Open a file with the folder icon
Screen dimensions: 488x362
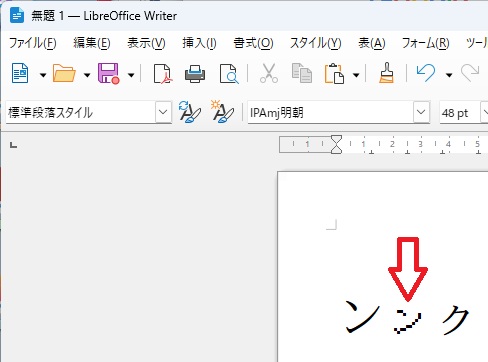click(64, 73)
